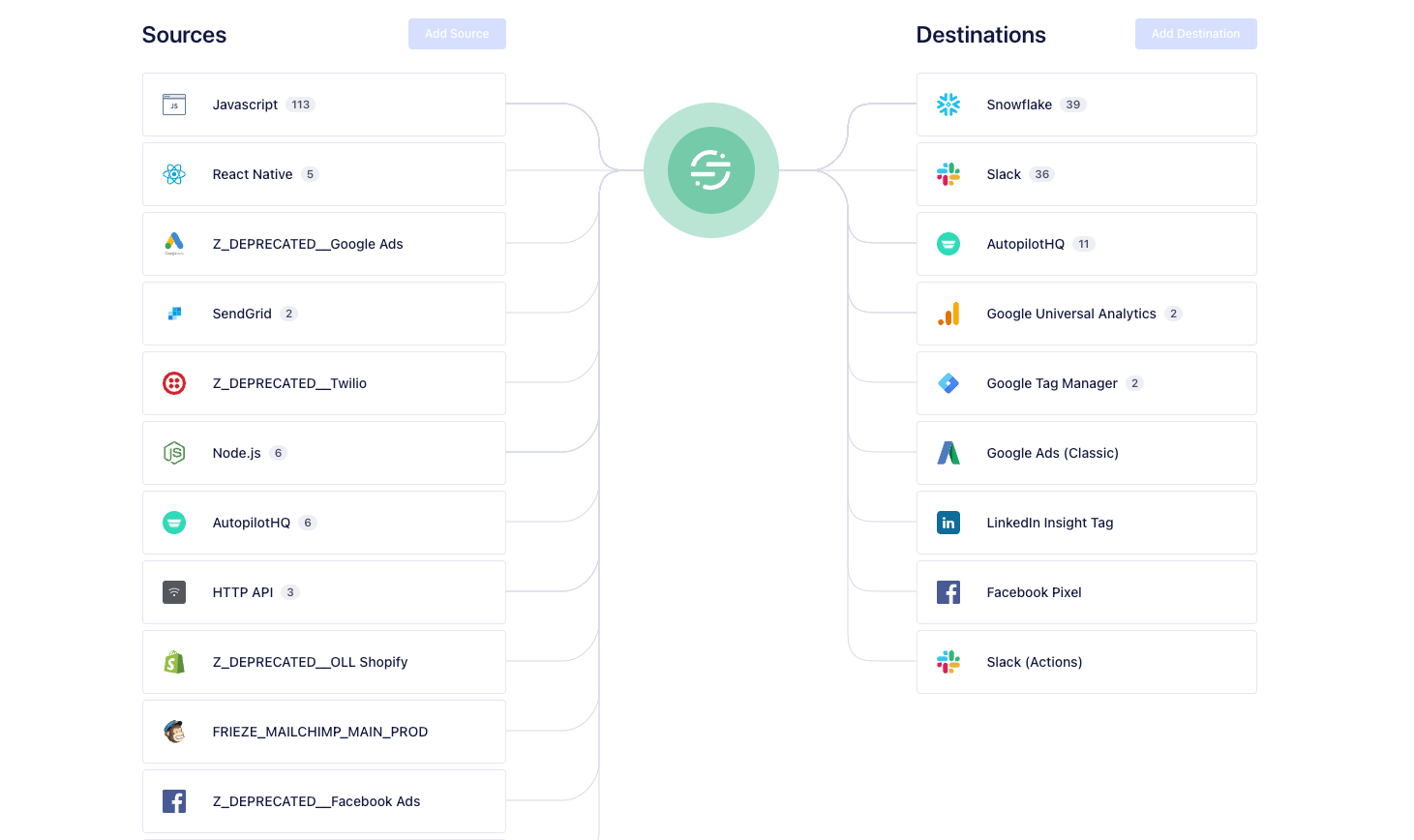1414x840 pixels.
Task: Open Facebook Pixel destination
Action: tap(1087, 592)
